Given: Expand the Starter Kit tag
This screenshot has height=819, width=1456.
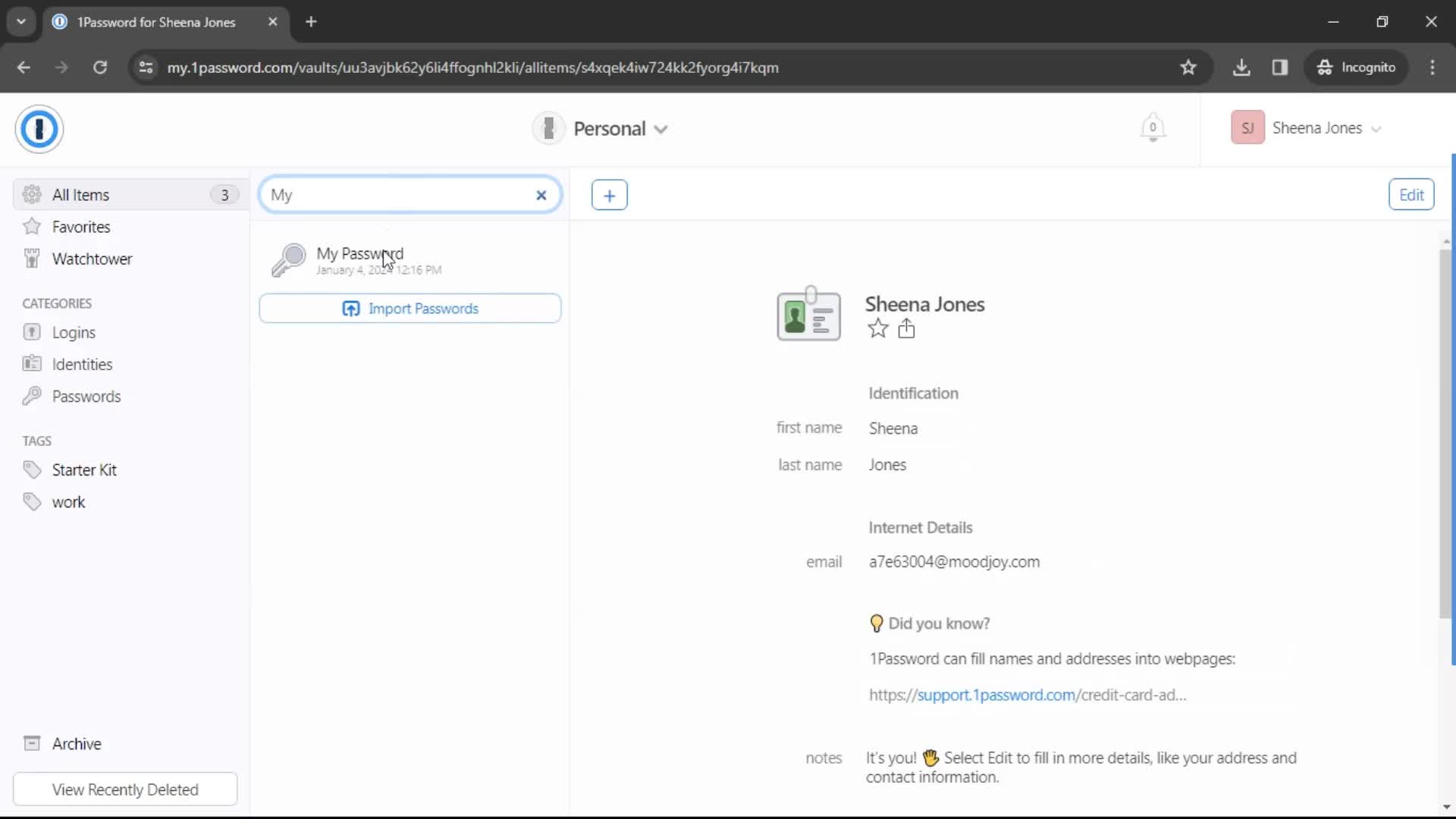Looking at the screenshot, I should pyautogui.click(x=84, y=470).
